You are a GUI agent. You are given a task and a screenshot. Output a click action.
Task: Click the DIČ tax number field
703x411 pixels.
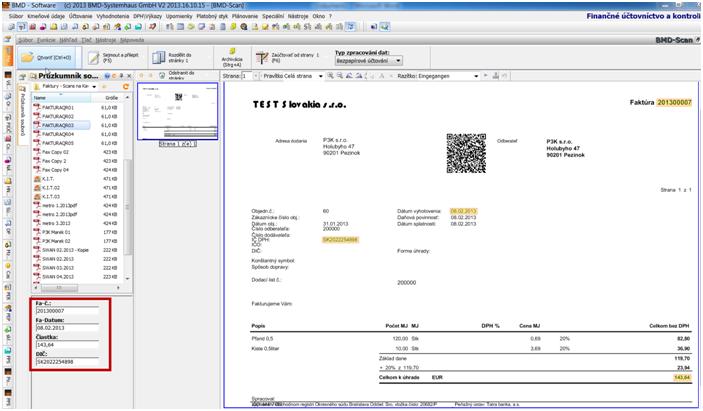pos(67,362)
